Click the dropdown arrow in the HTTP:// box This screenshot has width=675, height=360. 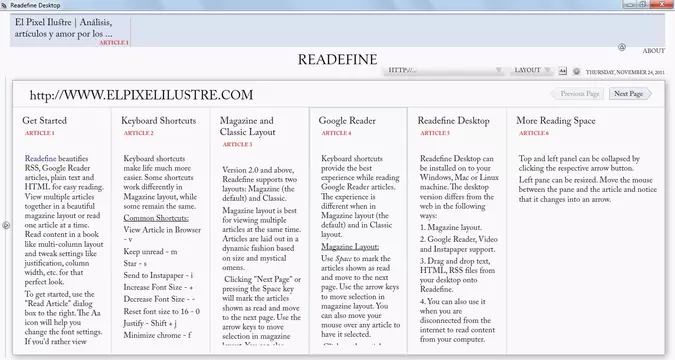tap(498, 70)
